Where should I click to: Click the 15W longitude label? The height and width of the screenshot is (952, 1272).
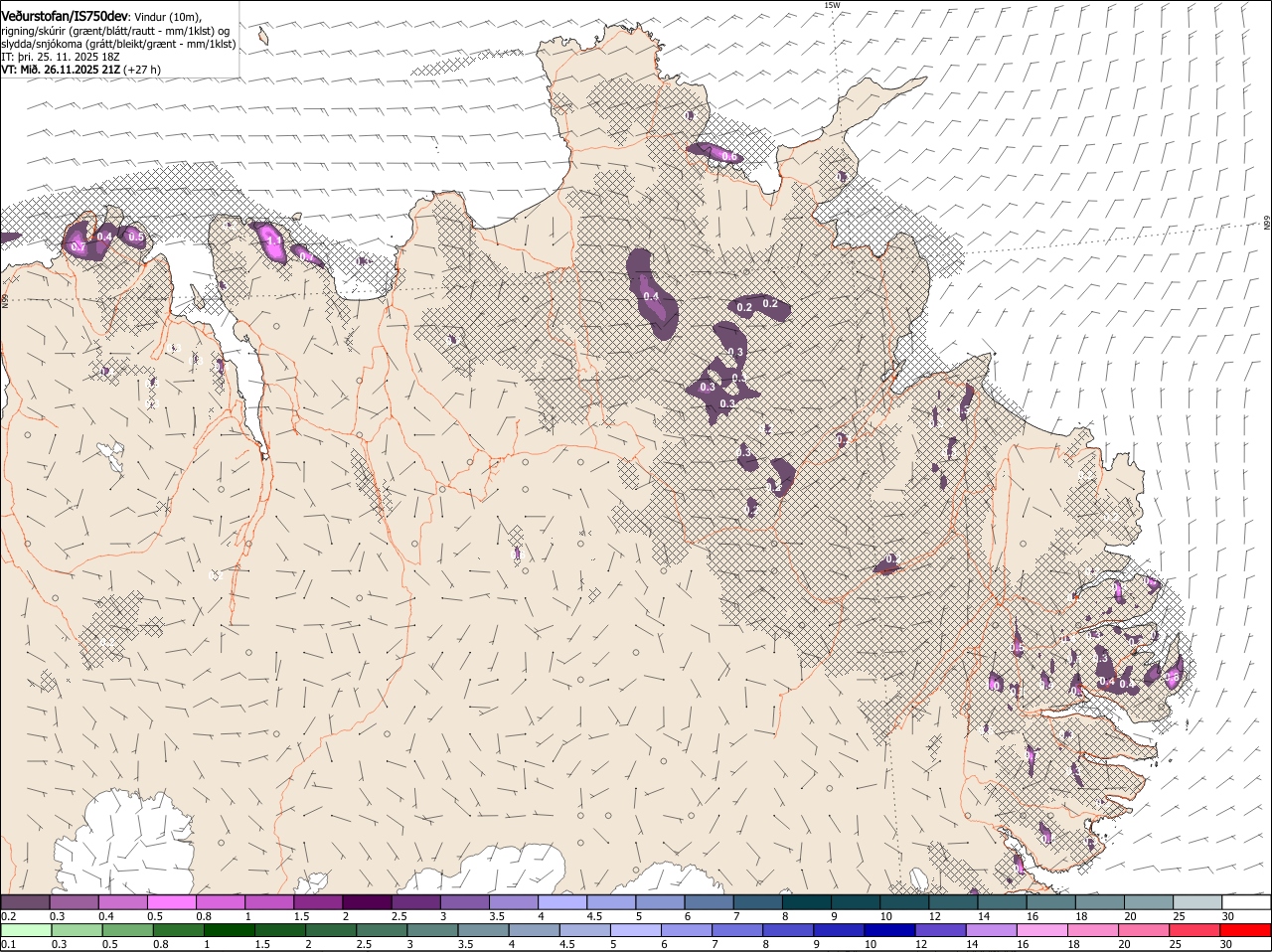[x=832, y=5]
